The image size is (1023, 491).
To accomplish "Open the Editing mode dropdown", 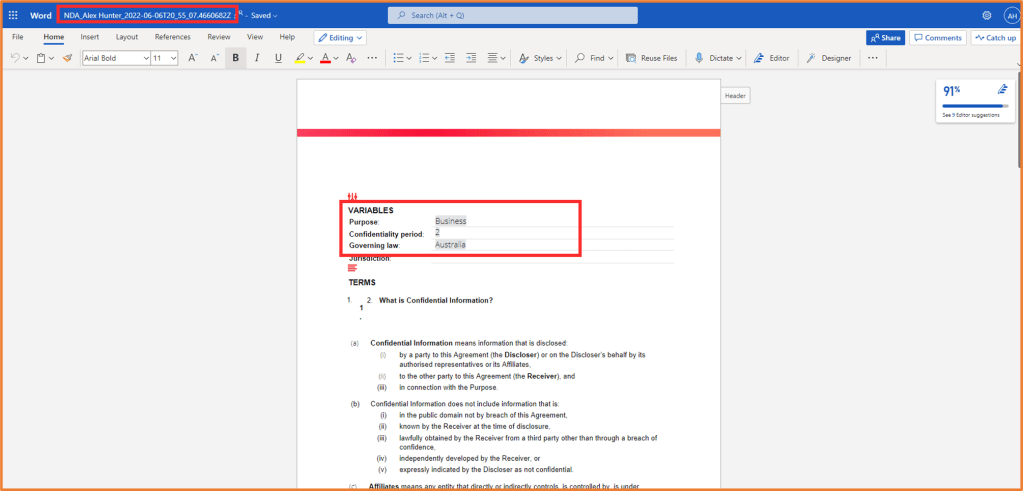I will point(340,37).
